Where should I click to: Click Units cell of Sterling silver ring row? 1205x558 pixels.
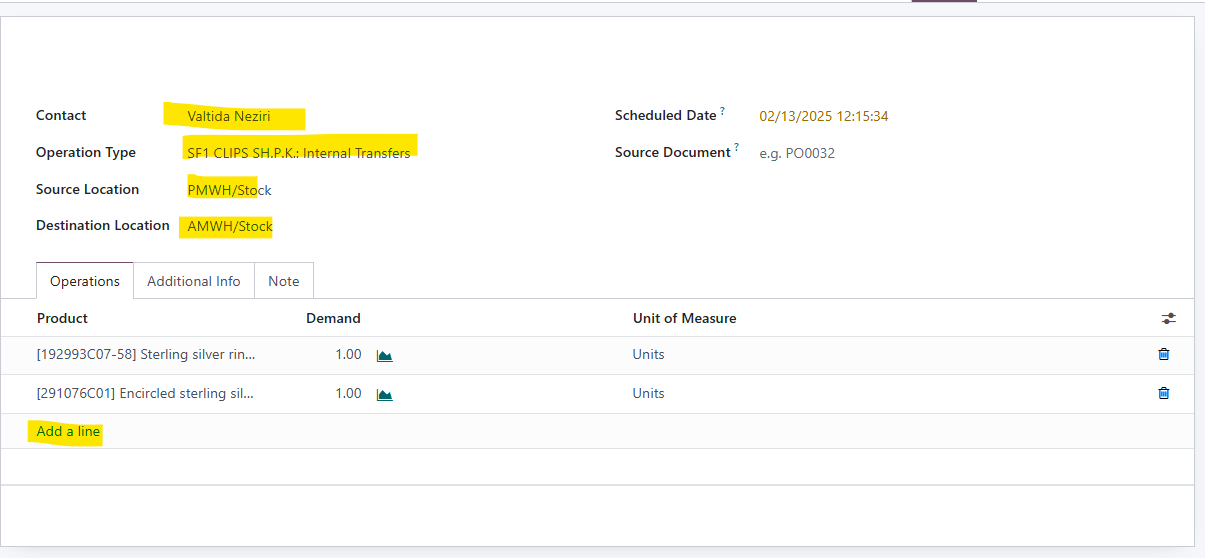coord(648,355)
